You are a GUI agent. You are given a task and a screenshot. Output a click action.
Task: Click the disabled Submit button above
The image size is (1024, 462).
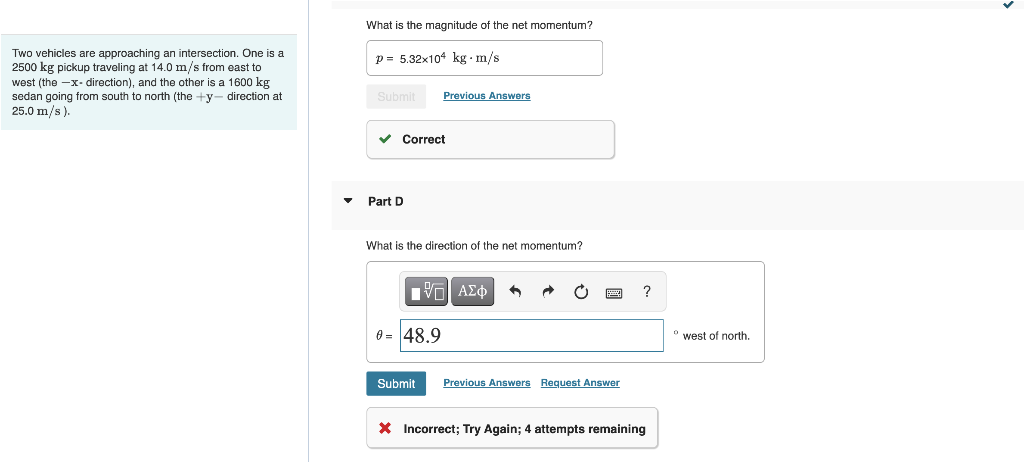396,97
